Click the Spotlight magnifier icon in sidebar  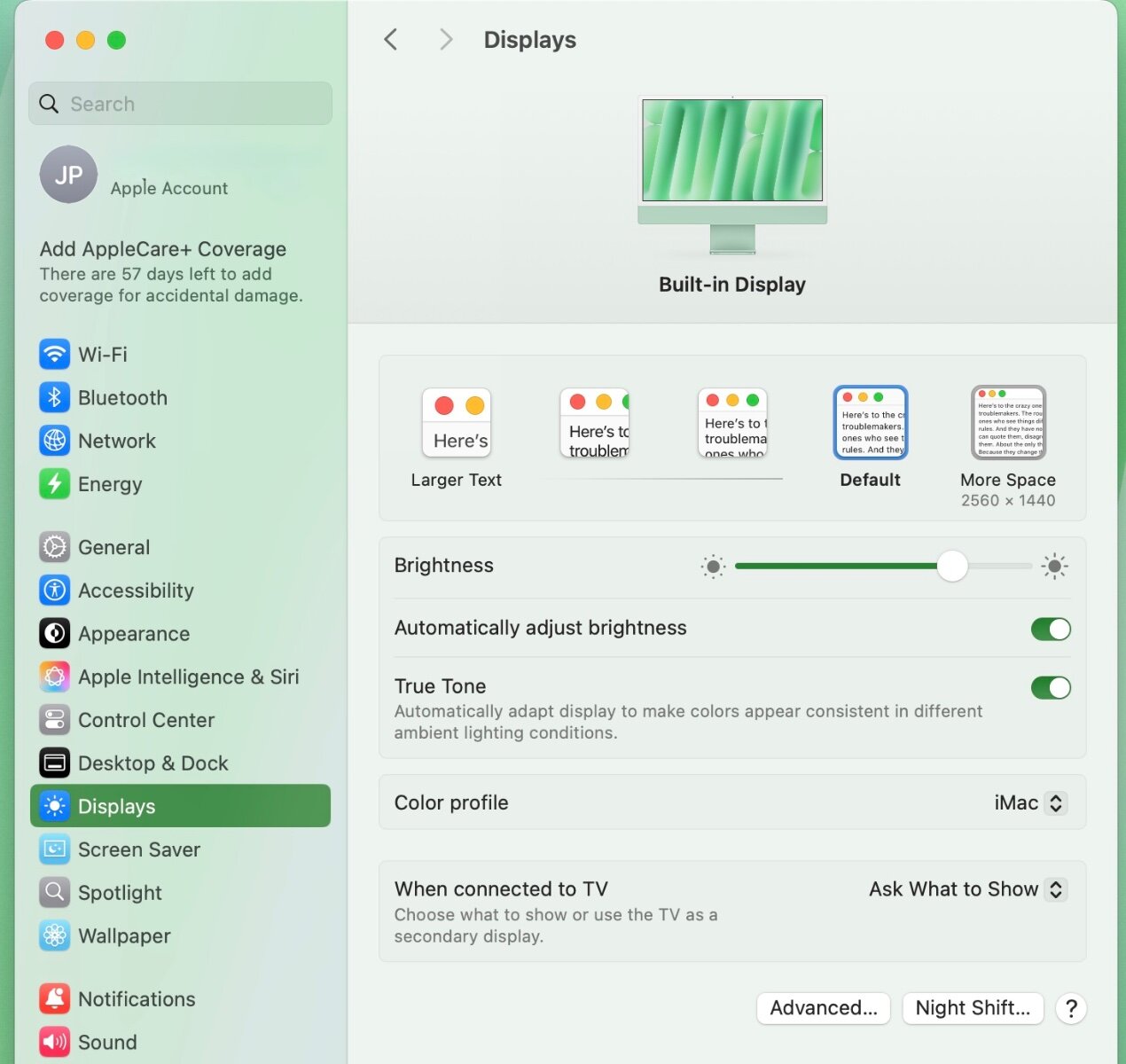coord(55,892)
